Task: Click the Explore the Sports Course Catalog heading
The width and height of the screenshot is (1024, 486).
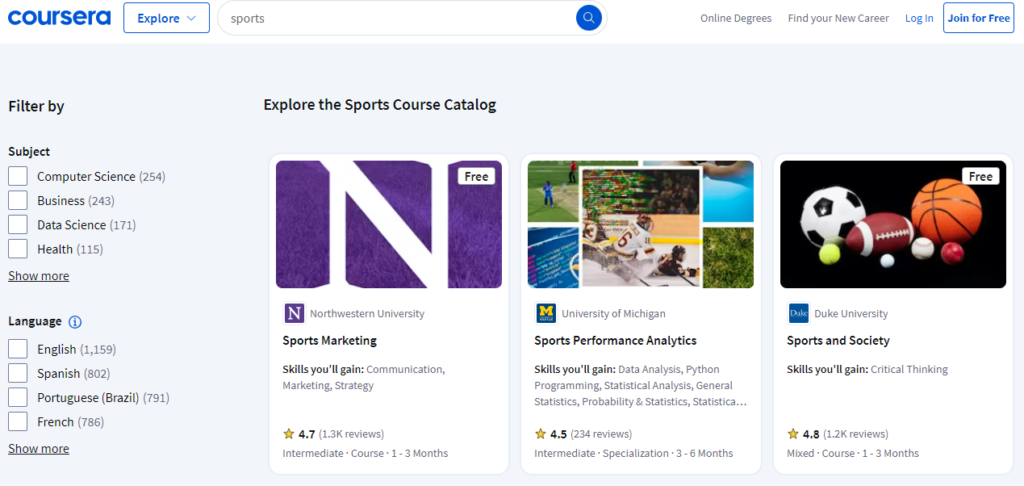Action: 380,105
